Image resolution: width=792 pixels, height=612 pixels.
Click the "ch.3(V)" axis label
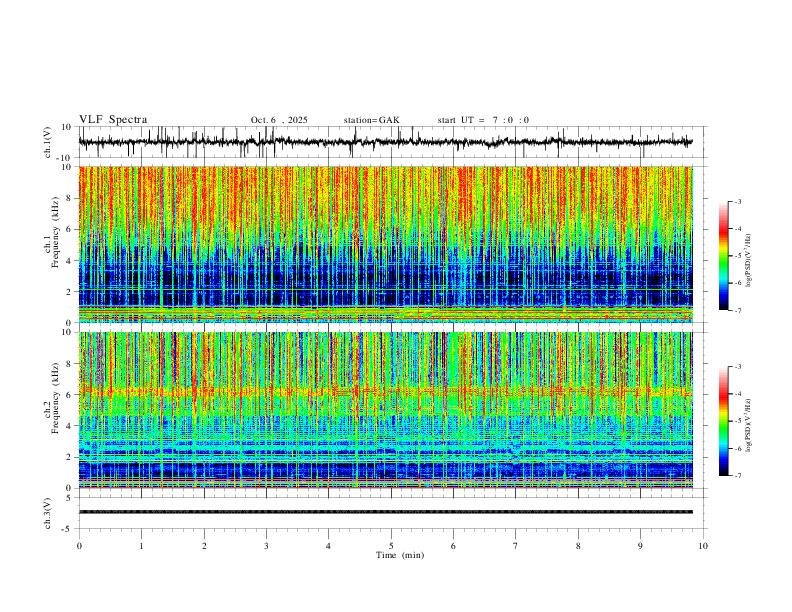(48, 513)
